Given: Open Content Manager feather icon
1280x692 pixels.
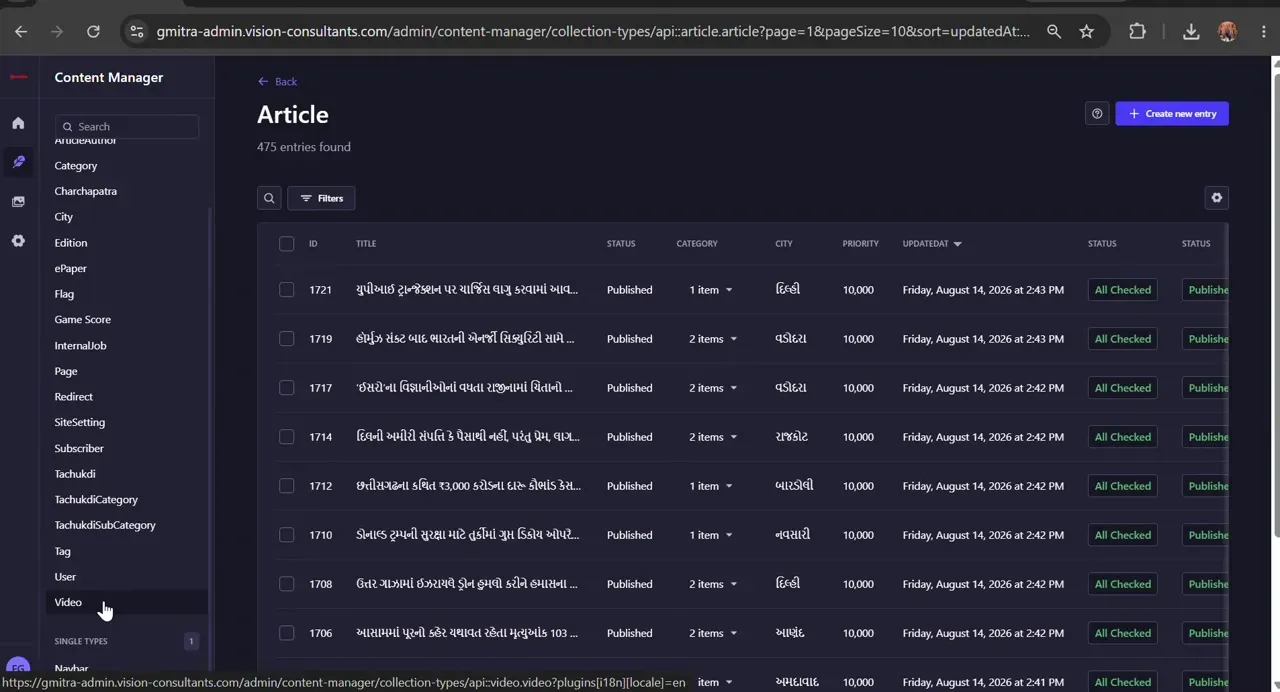Looking at the screenshot, I should [x=18, y=162].
